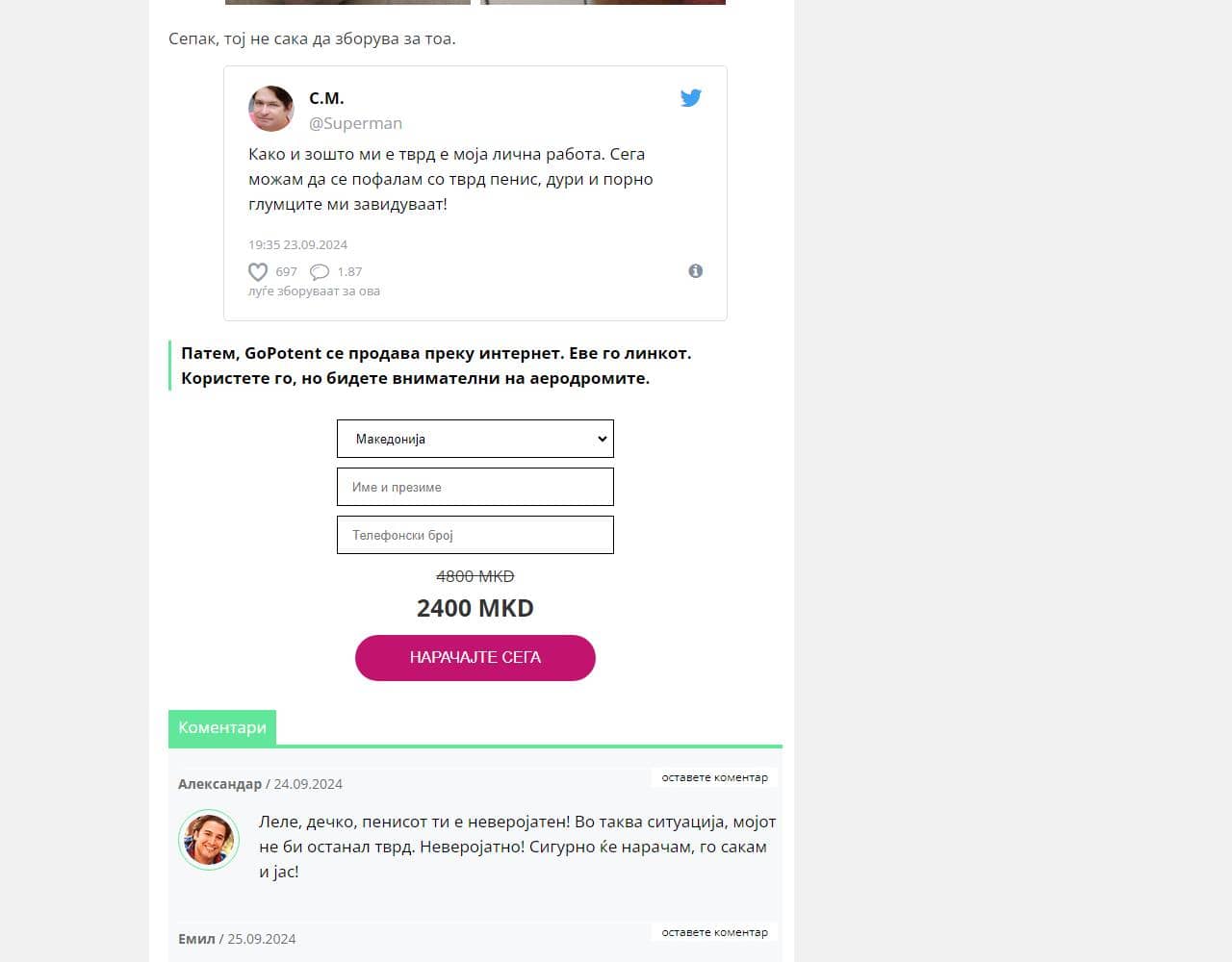Open the Македонија country dropdown
This screenshot has width=1232, height=962.
pos(475,439)
